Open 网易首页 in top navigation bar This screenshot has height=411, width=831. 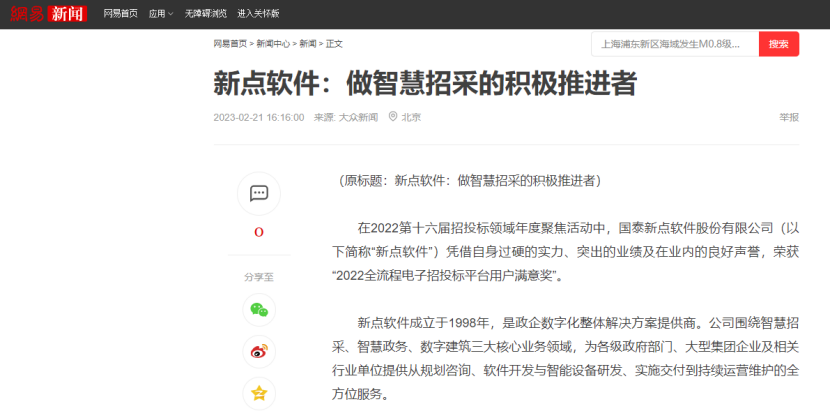(x=120, y=14)
